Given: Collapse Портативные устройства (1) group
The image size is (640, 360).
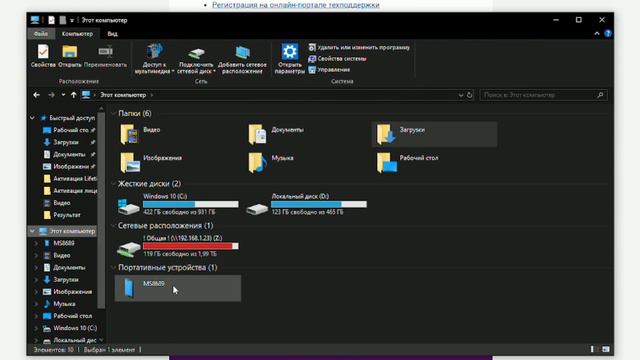Looking at the screenshot, I should pos(113,267).
